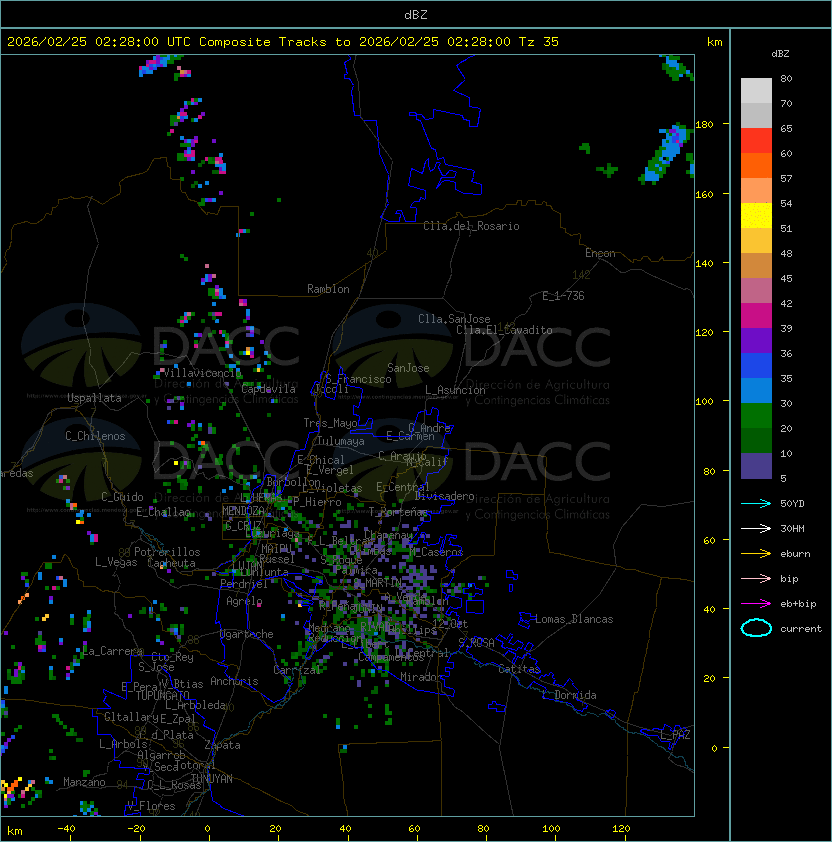This screenshot has width=832, height=842.
Task: Select the purple 39 dBZ swatch
Action: point(756,340)
